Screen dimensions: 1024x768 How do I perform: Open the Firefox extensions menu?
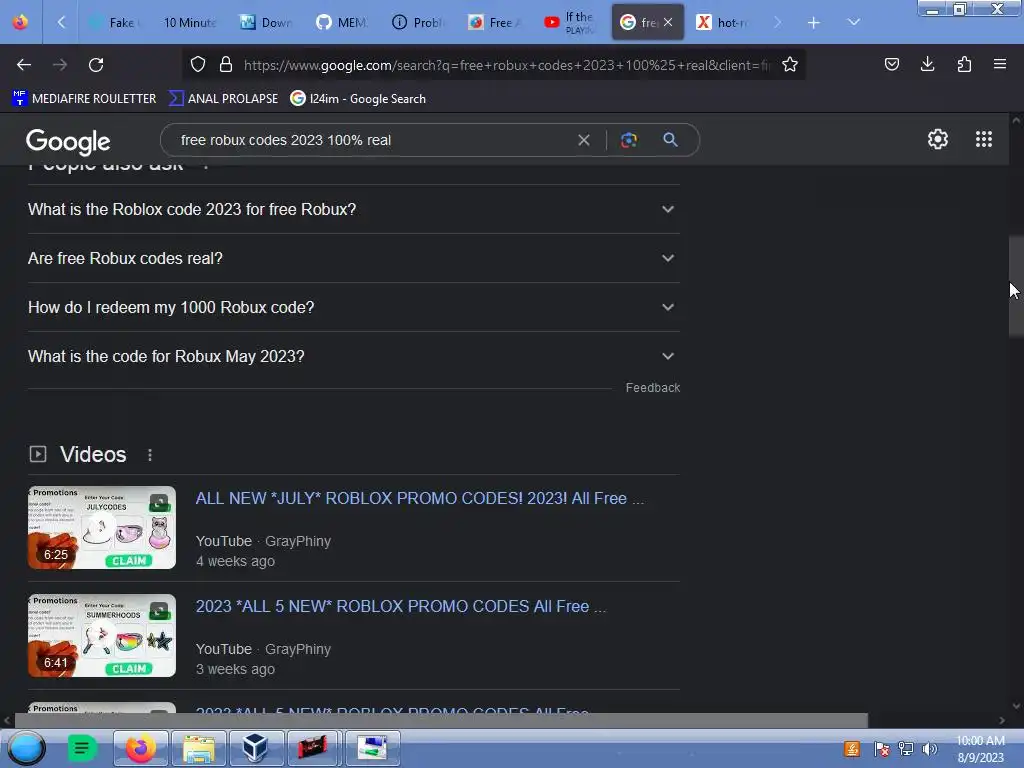(964, 65)
